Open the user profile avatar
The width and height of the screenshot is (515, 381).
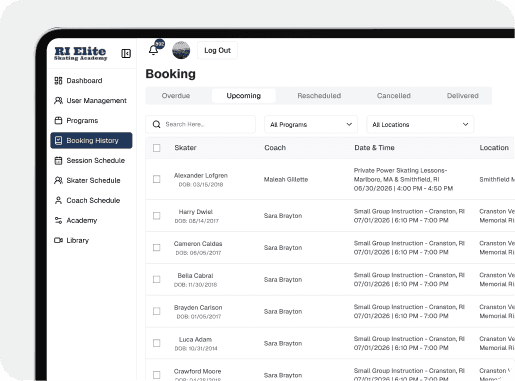click(x=181, y=50)
